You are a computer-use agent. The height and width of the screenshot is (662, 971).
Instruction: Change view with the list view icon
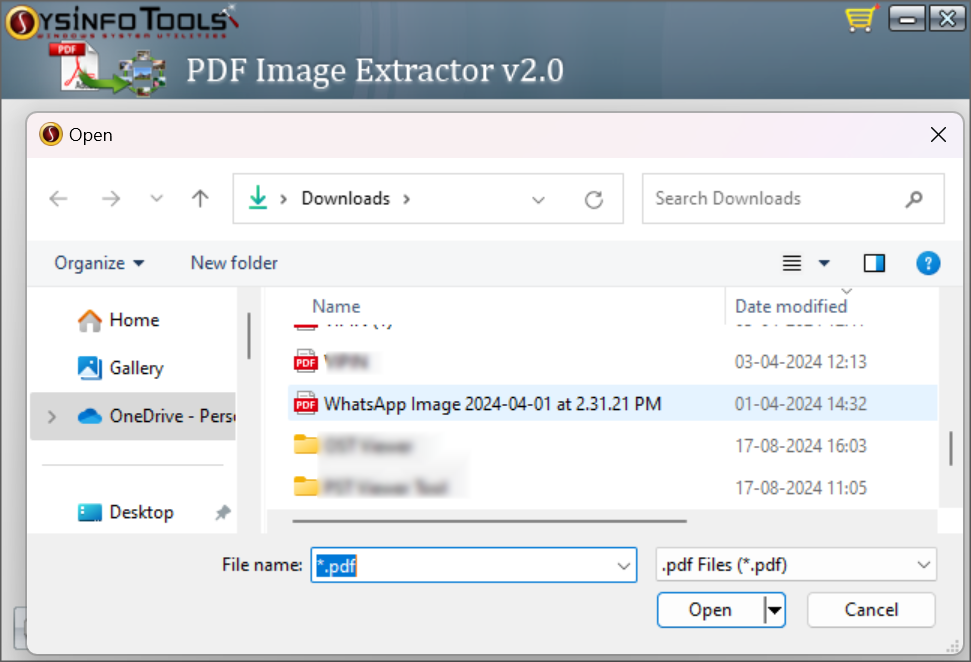791,263
